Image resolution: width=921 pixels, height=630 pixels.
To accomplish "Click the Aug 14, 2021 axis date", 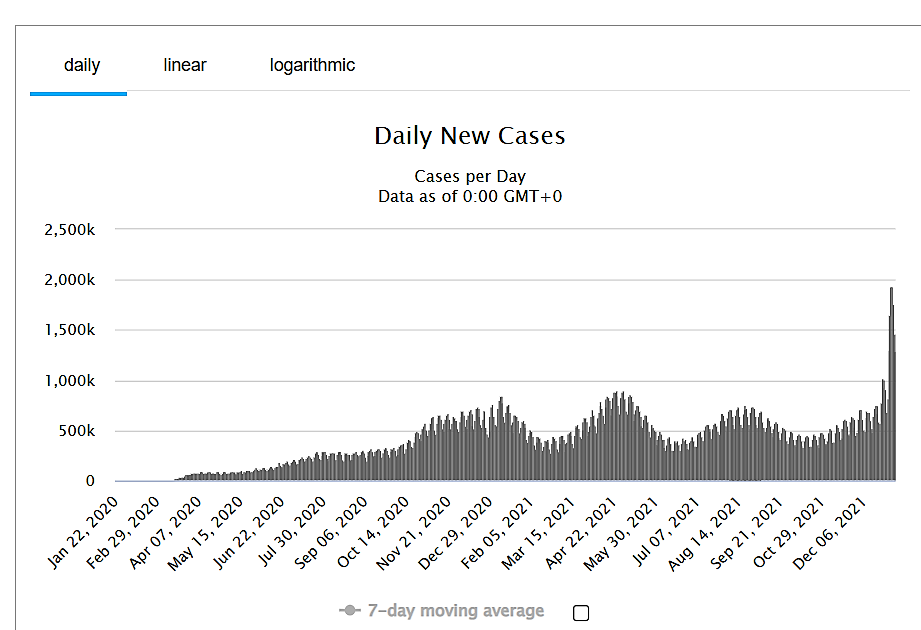I will click(x=705, y=534).
